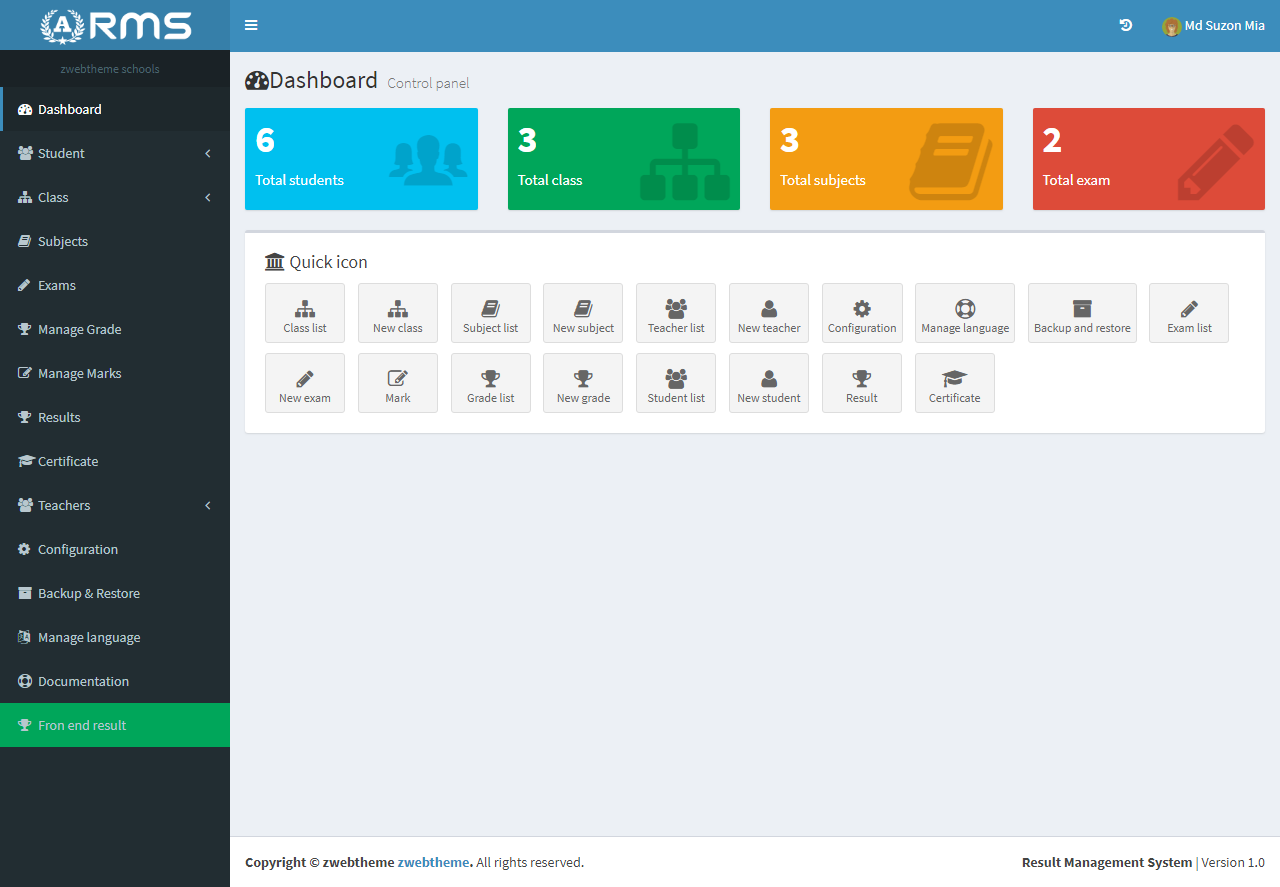Click the New class quick icon
This screenshot has height=887, width=1280.
[x=397, y=312]
